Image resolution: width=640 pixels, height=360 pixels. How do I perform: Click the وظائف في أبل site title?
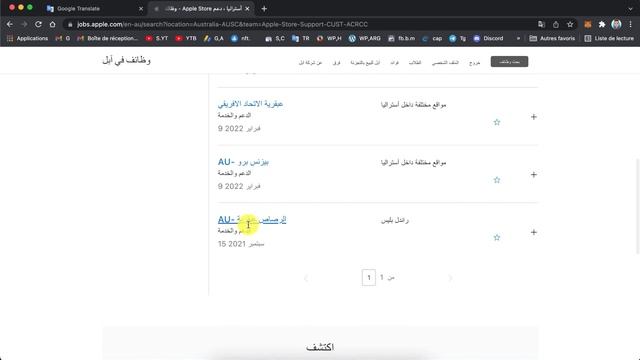[127, 60]
